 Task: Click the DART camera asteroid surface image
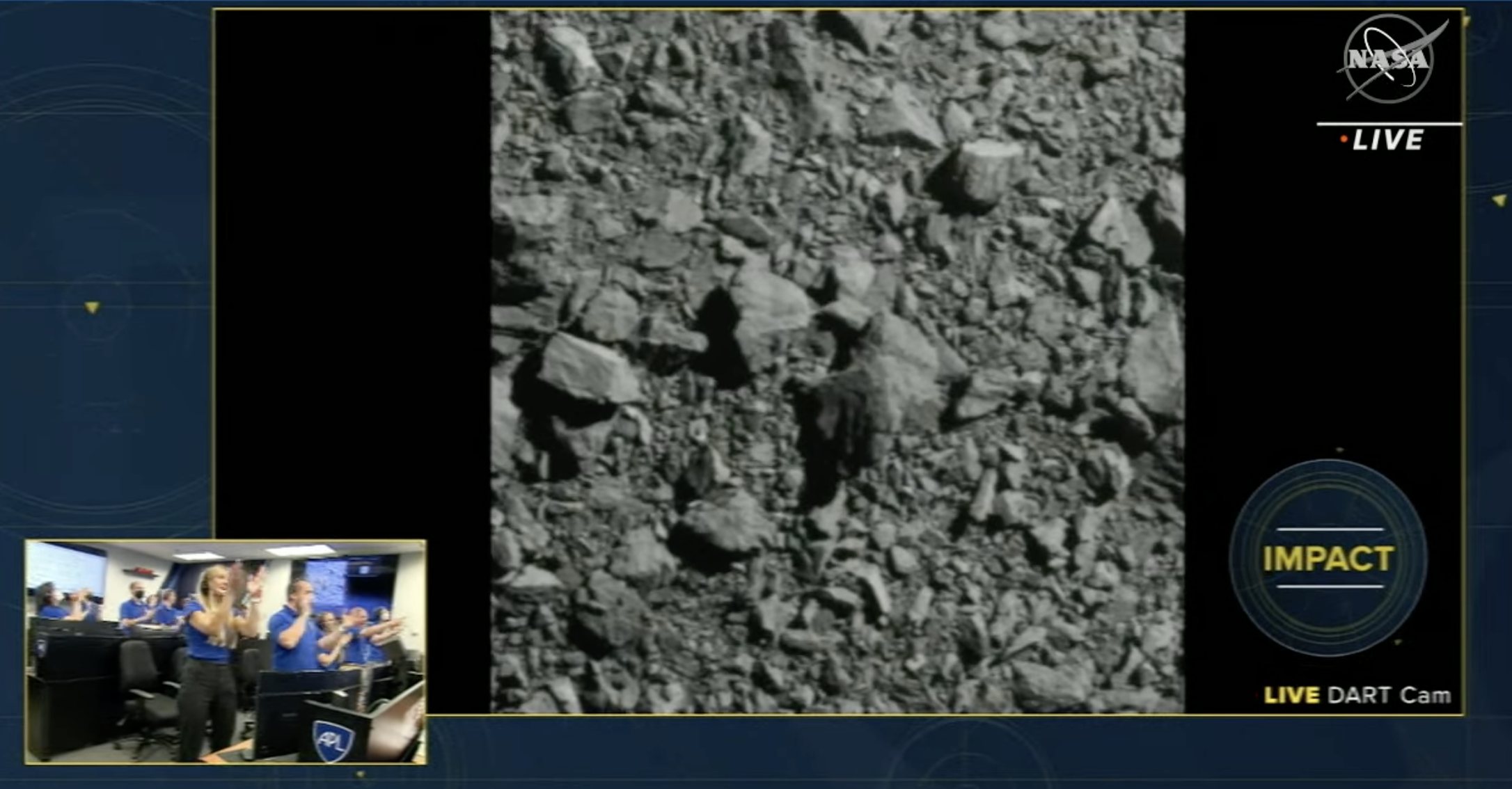tap(837, 360)
